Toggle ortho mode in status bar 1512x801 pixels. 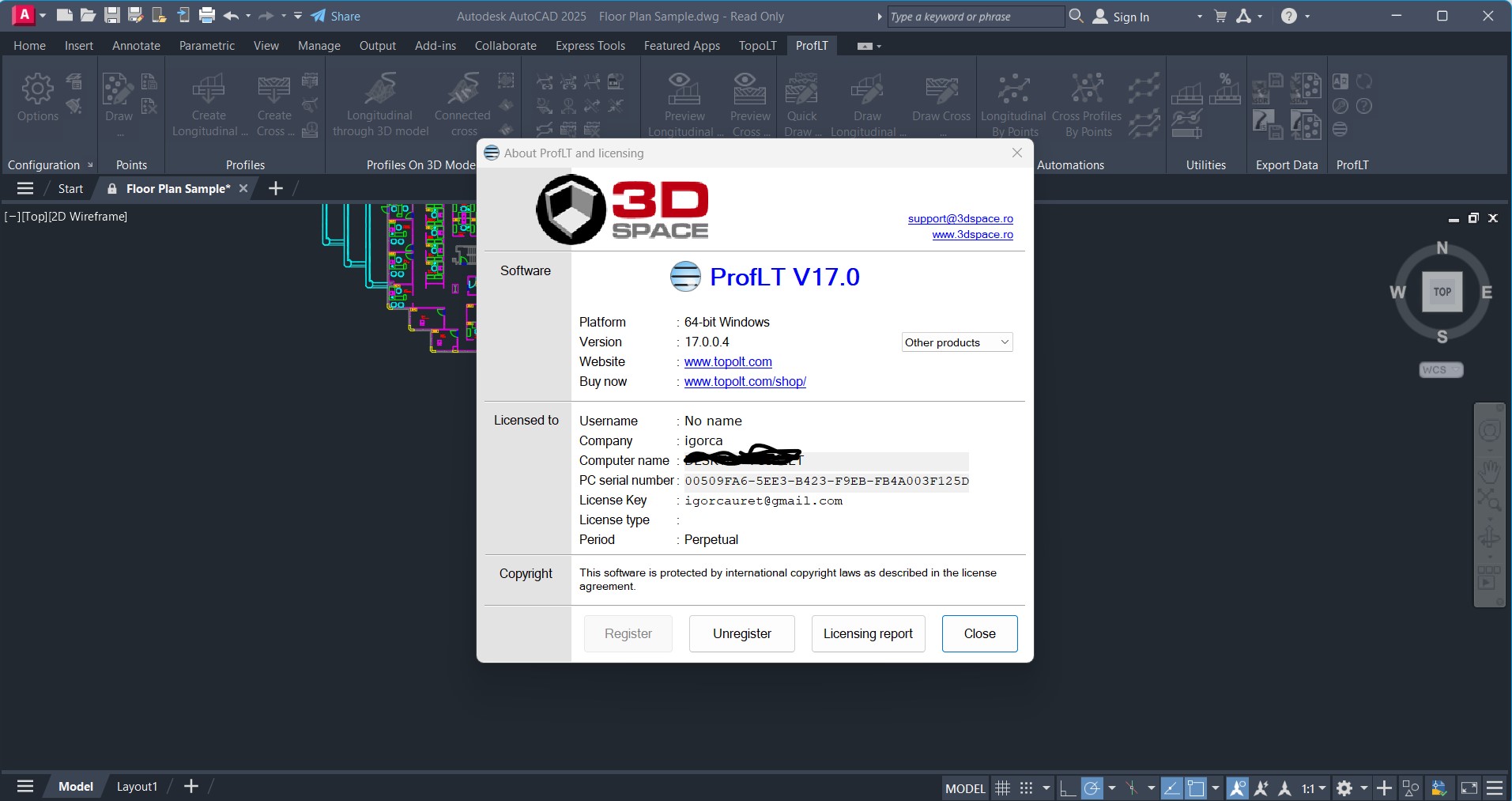click(x=1068, y=788)
